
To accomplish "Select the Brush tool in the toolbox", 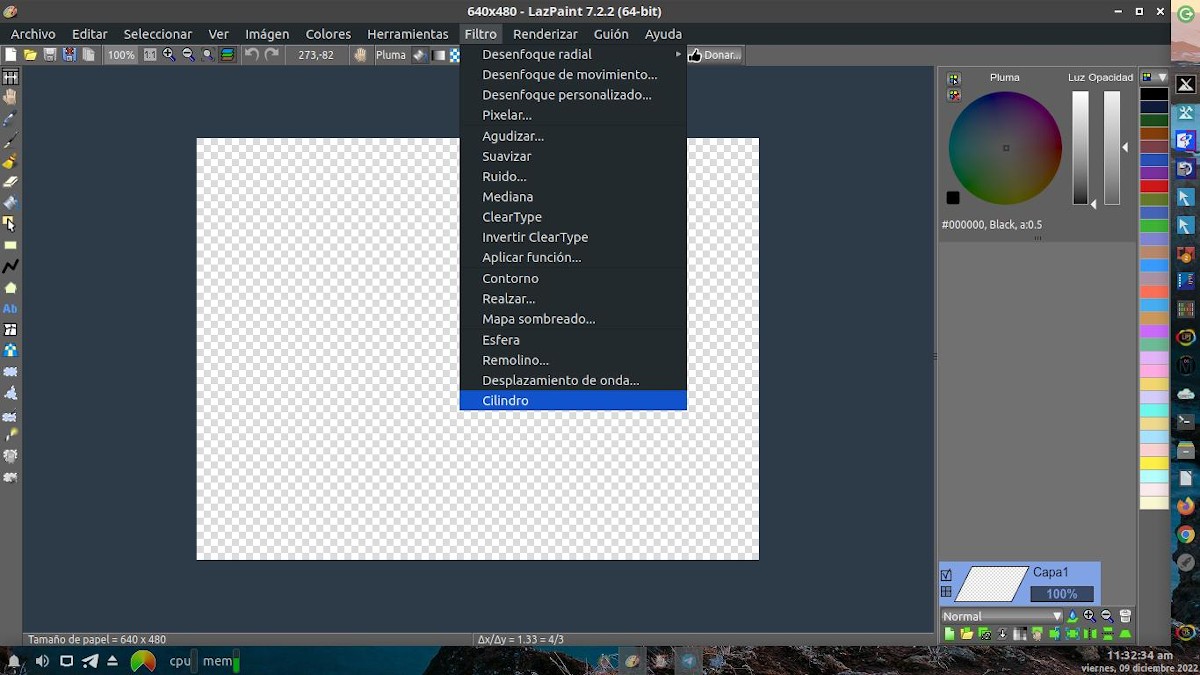I will (x=10, y=161).
